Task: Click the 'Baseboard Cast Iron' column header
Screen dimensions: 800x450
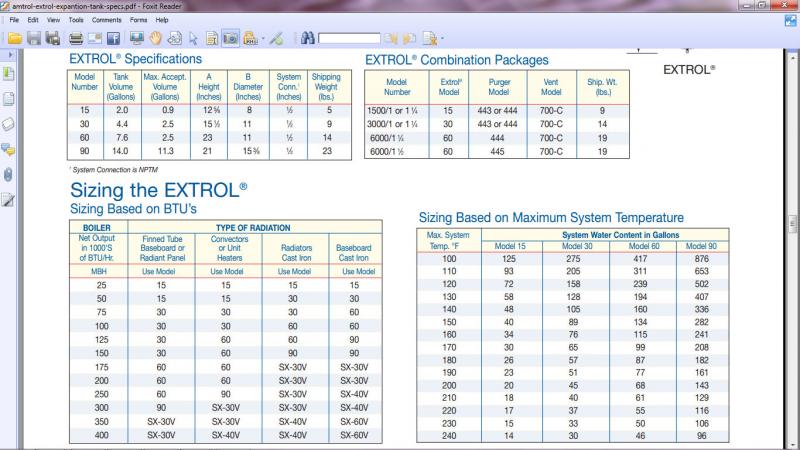Action: coord(354,253)
